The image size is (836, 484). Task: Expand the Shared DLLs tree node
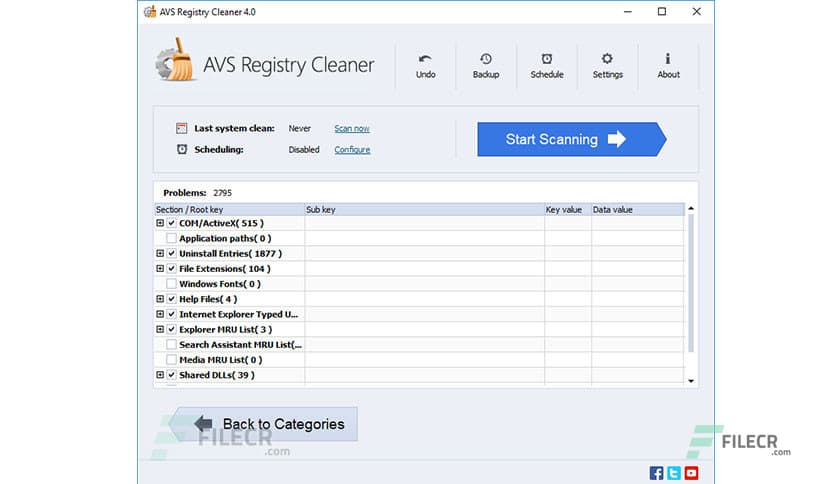point(160,375)
